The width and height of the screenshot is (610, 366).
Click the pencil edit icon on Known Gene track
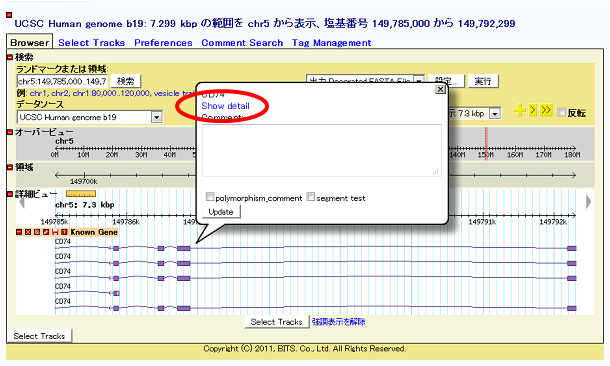[x=46, y=232]
